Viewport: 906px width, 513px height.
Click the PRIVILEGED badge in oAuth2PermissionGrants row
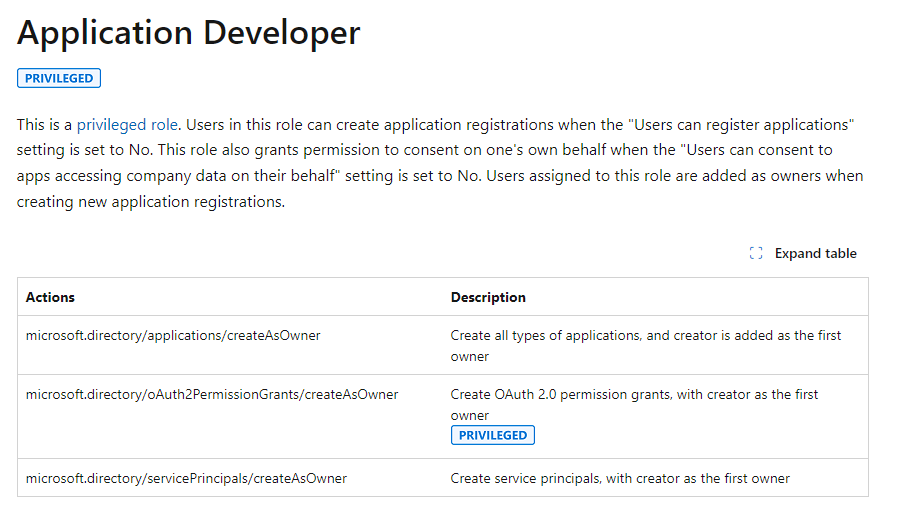(x=493, y=435)
